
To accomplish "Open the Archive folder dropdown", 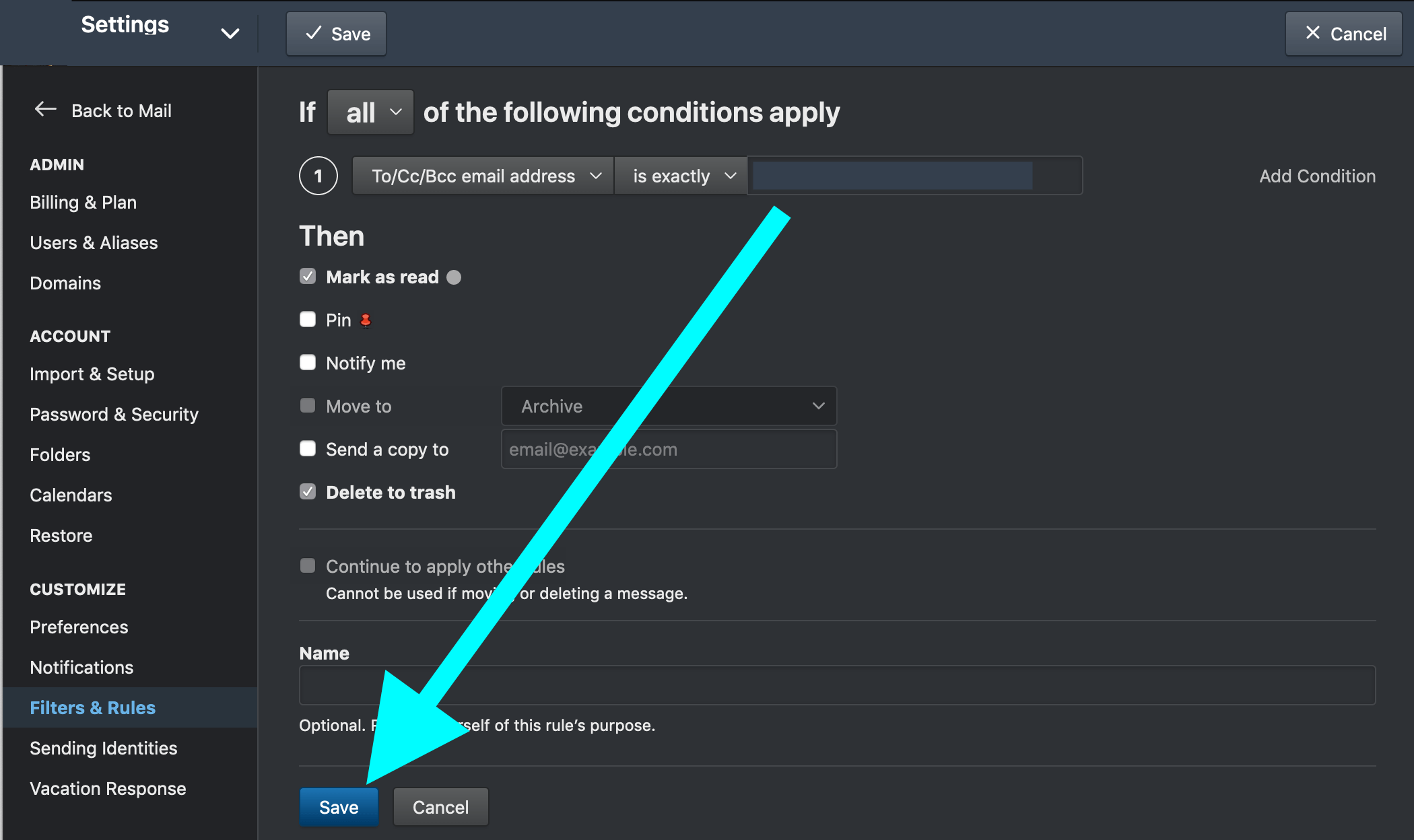I will coord(668,406).
